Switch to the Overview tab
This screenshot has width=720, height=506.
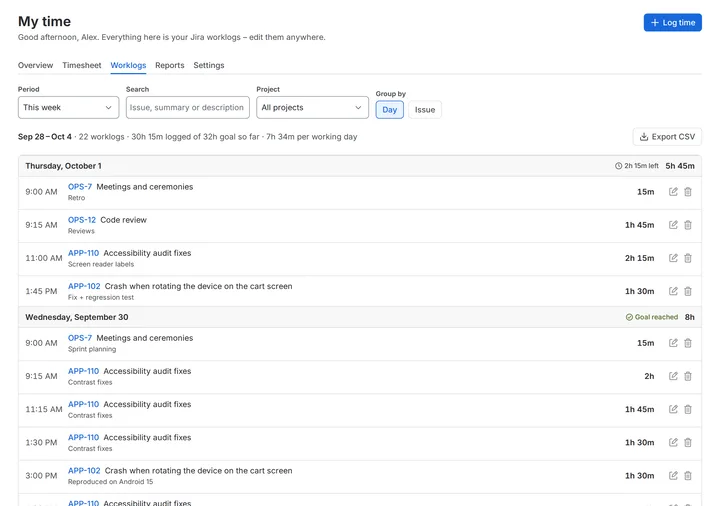[x=35, y=65]
